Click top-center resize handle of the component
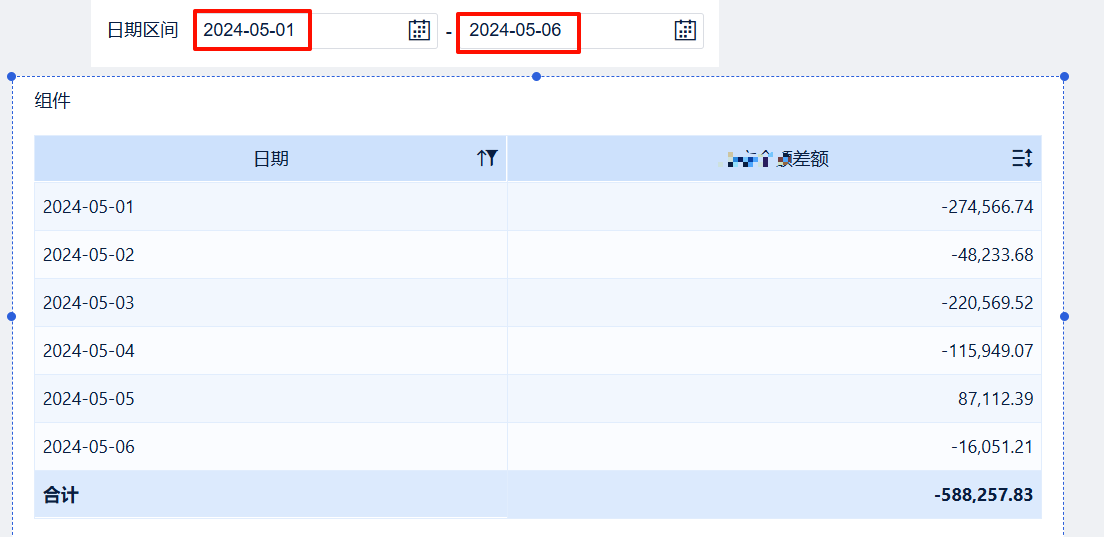The width and height of the screenshot is (1104, 537). click(x=537, y=76)
